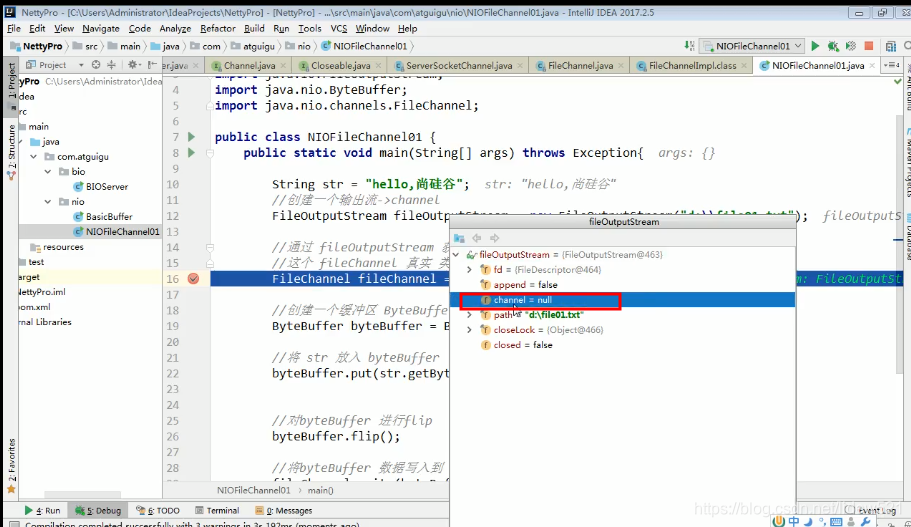Close the Channel.java tab
911x527 pixels.
coord(283,66)
